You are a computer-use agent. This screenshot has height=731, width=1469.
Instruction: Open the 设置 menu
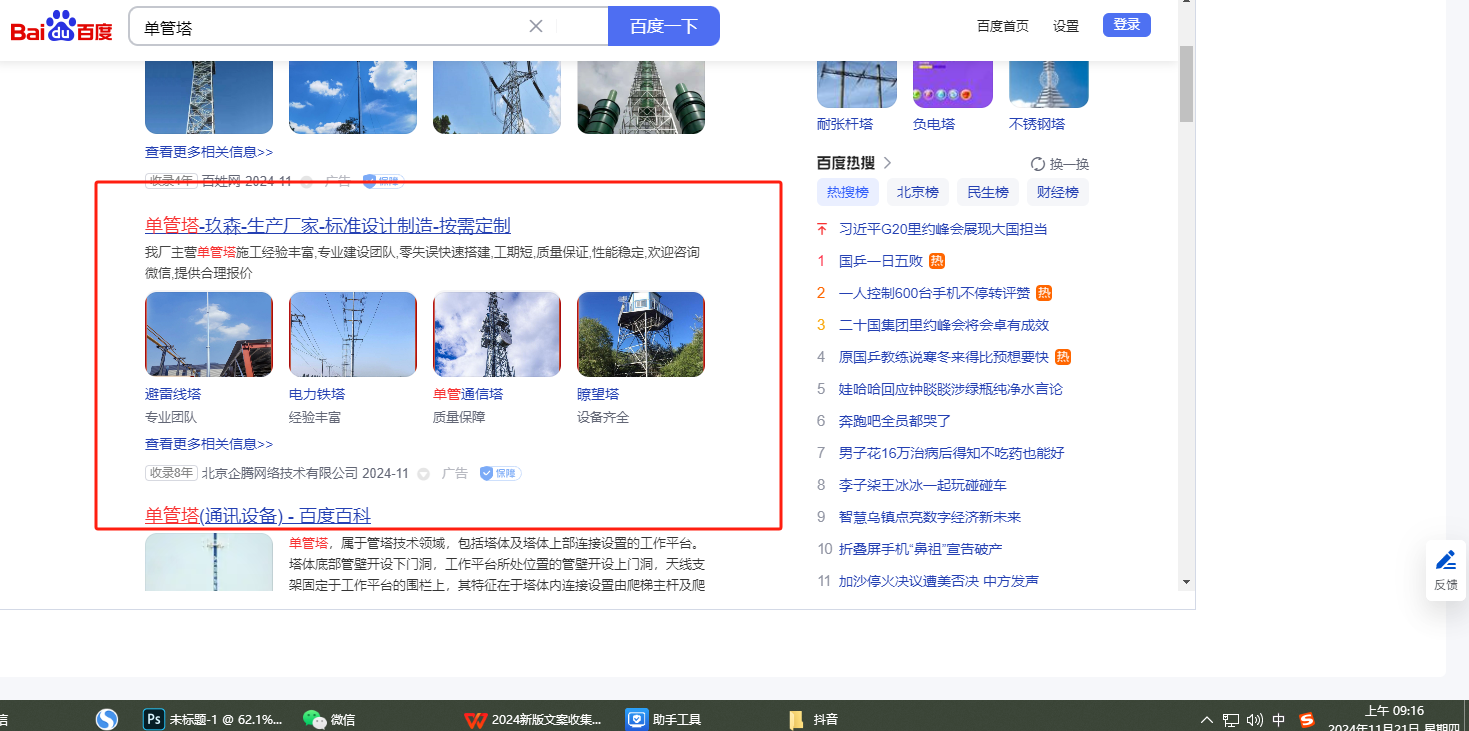[x=1066, y=26]
